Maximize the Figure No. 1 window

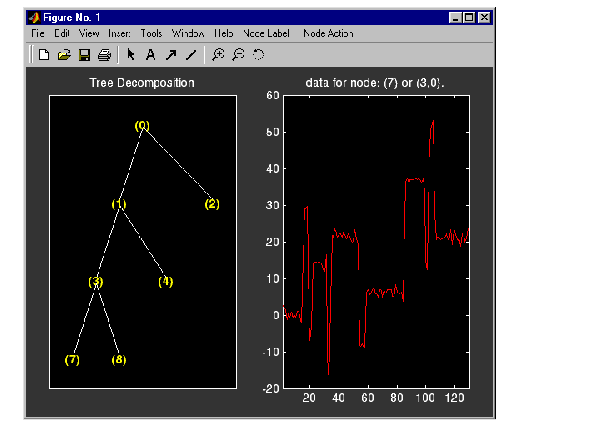click(469, 18)
